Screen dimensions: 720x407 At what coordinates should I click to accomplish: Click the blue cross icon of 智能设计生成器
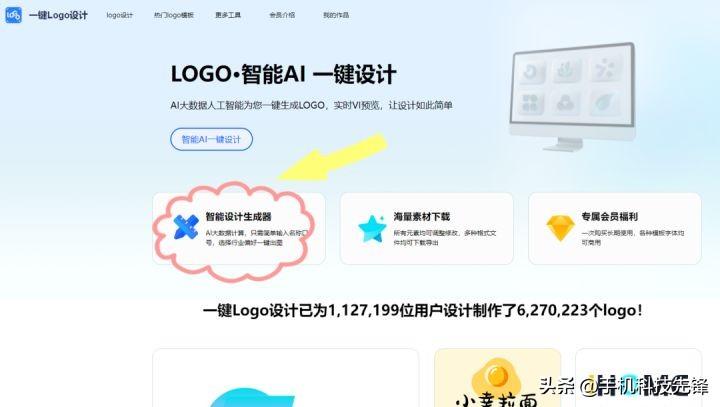point(186,227)
